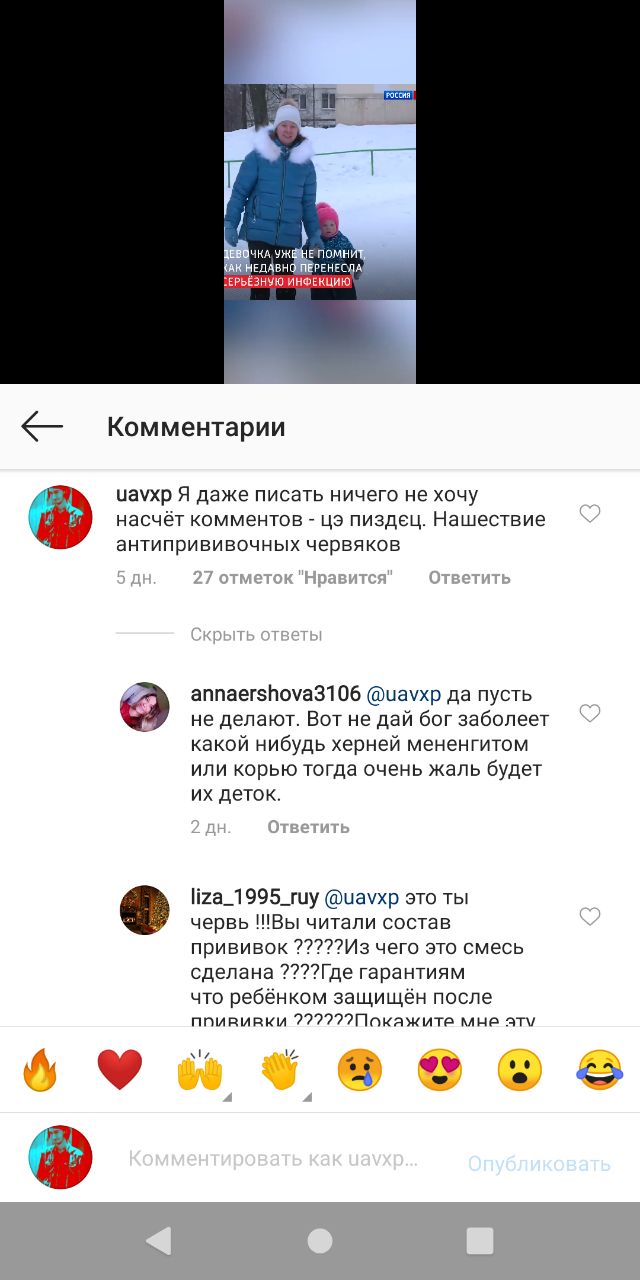Collapse replies via Скрыть ответы
The image size is (640, 1280).
(256, 634)
